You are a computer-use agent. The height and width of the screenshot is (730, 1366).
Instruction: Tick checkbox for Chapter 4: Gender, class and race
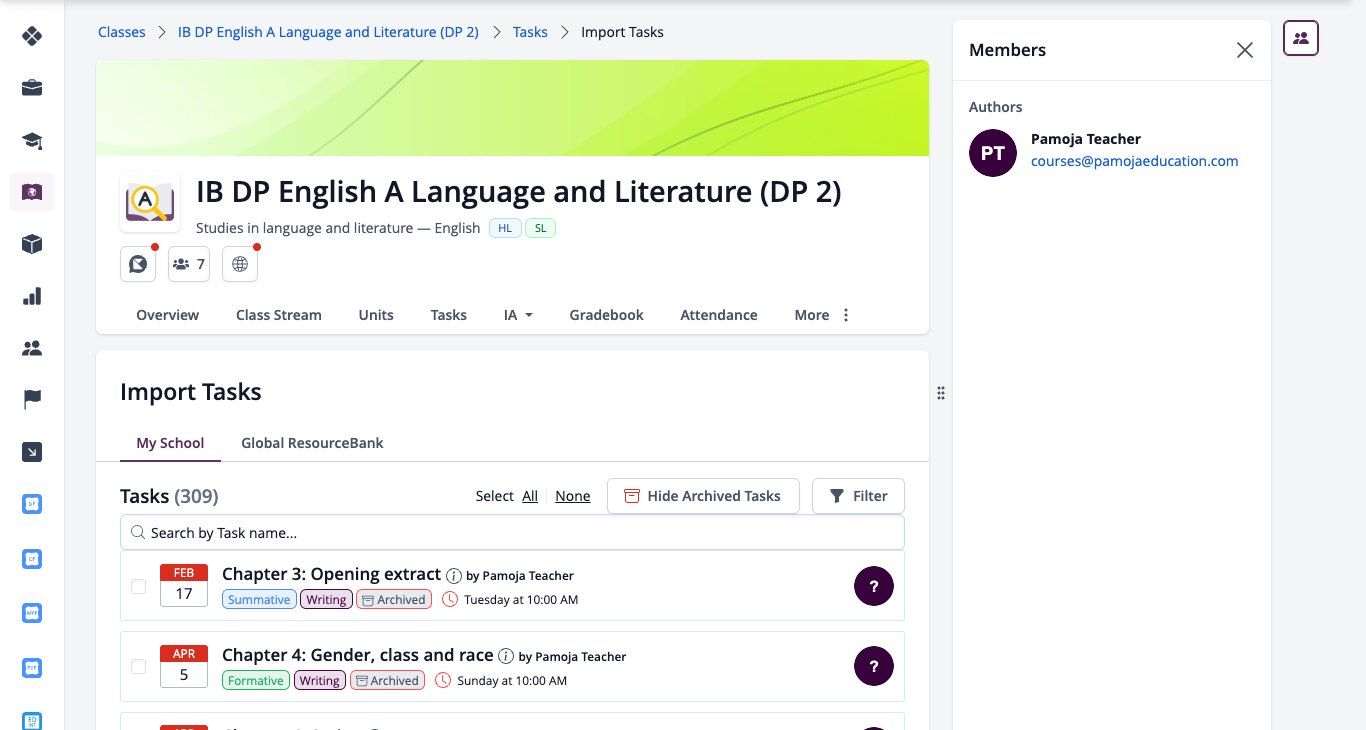pos(139,667)
